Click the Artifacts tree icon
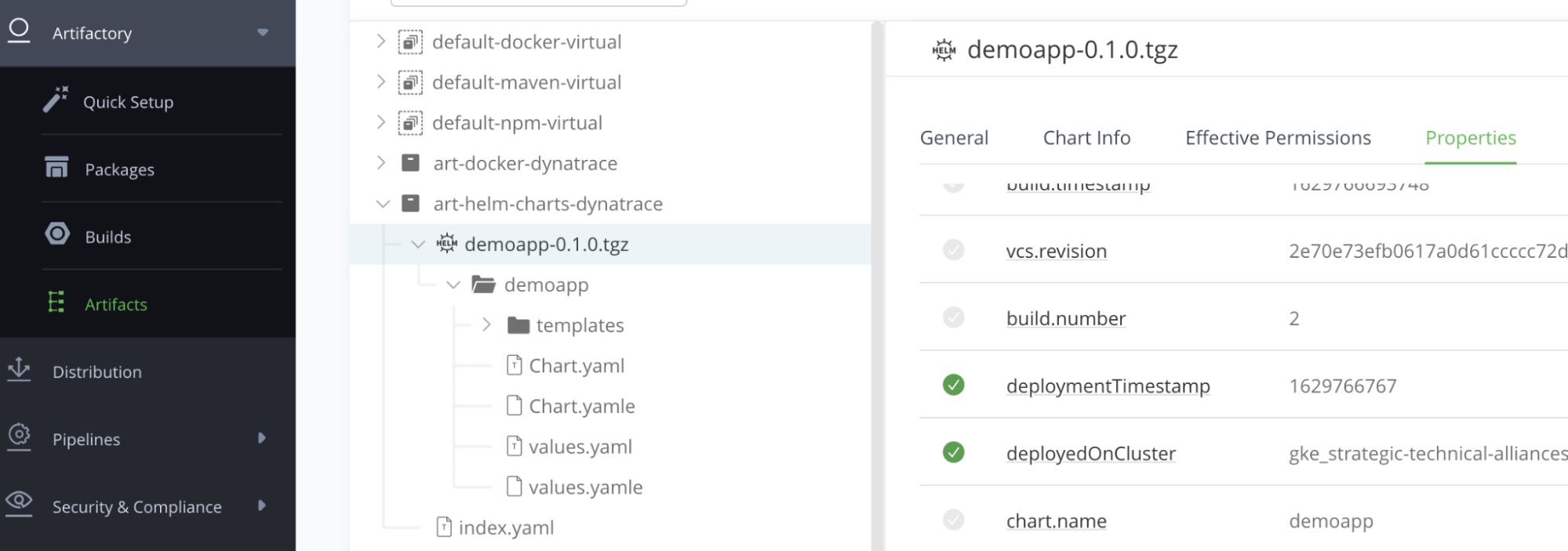The image size is (1568, 551). pos(56,303)
